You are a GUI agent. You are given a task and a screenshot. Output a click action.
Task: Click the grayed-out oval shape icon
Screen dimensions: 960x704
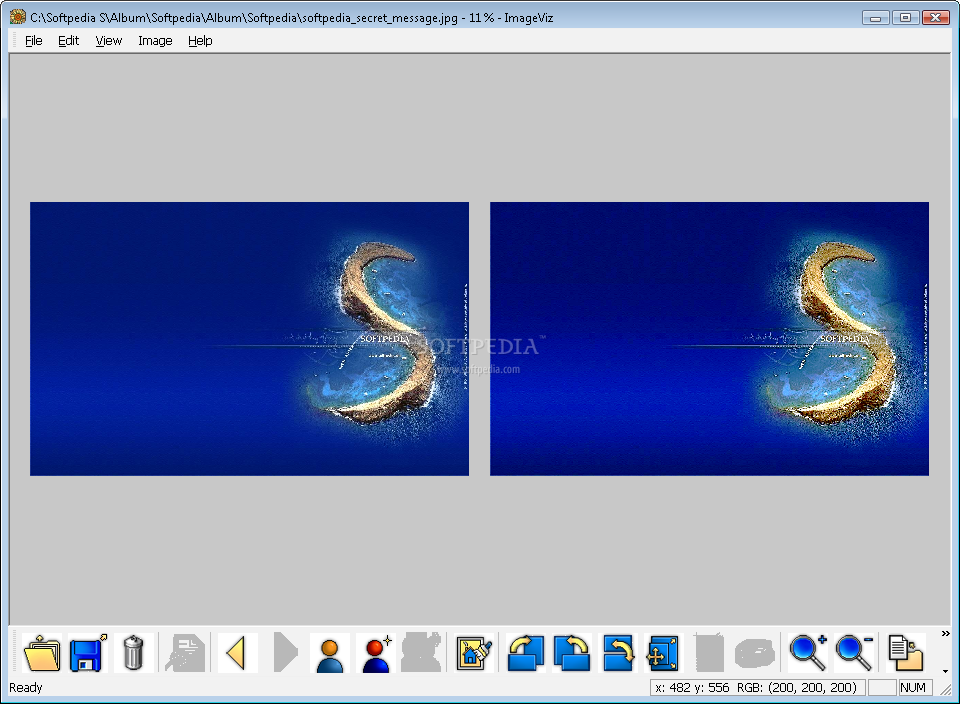pos(755,653)
